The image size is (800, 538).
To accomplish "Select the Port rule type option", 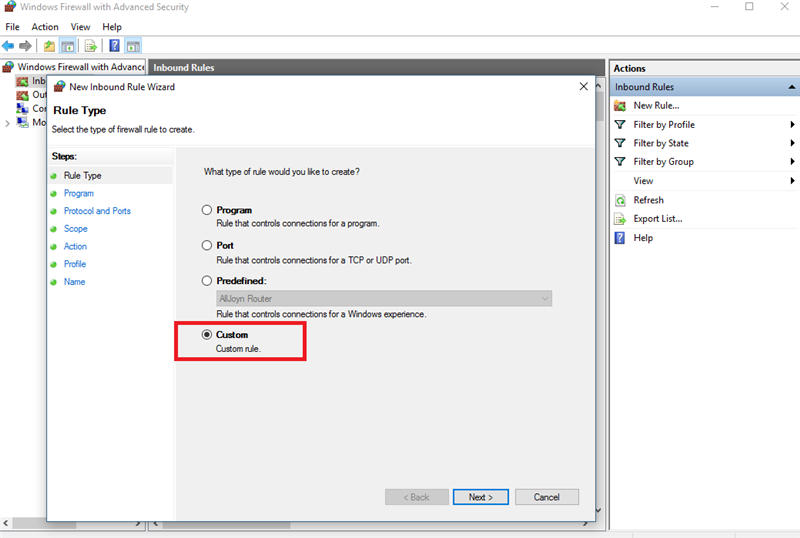I will [x=207, y=245].
